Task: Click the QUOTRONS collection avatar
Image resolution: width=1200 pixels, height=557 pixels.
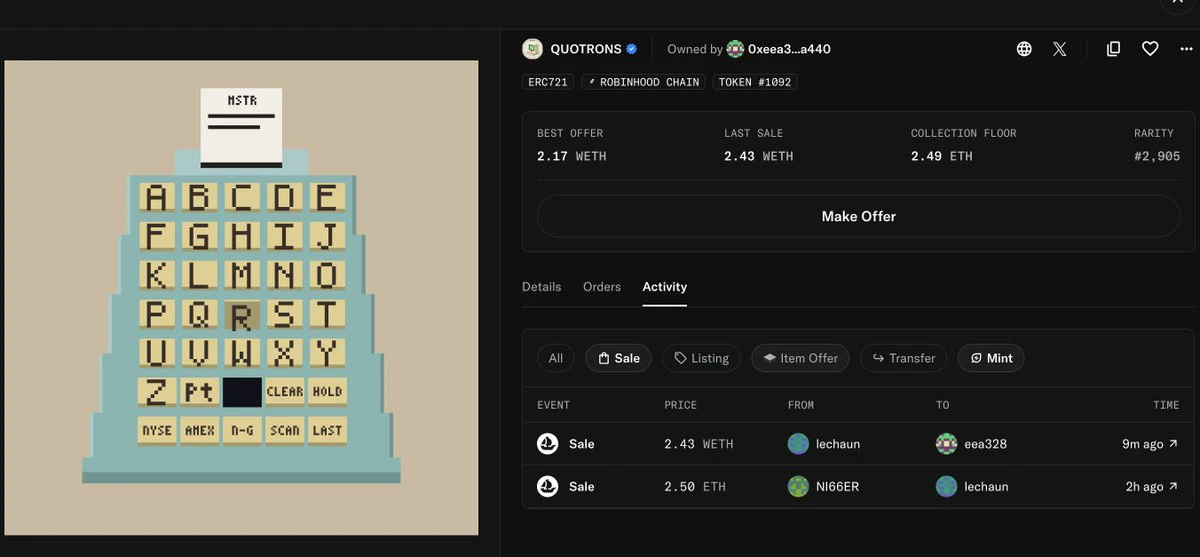Action: (x=533, y=48)
